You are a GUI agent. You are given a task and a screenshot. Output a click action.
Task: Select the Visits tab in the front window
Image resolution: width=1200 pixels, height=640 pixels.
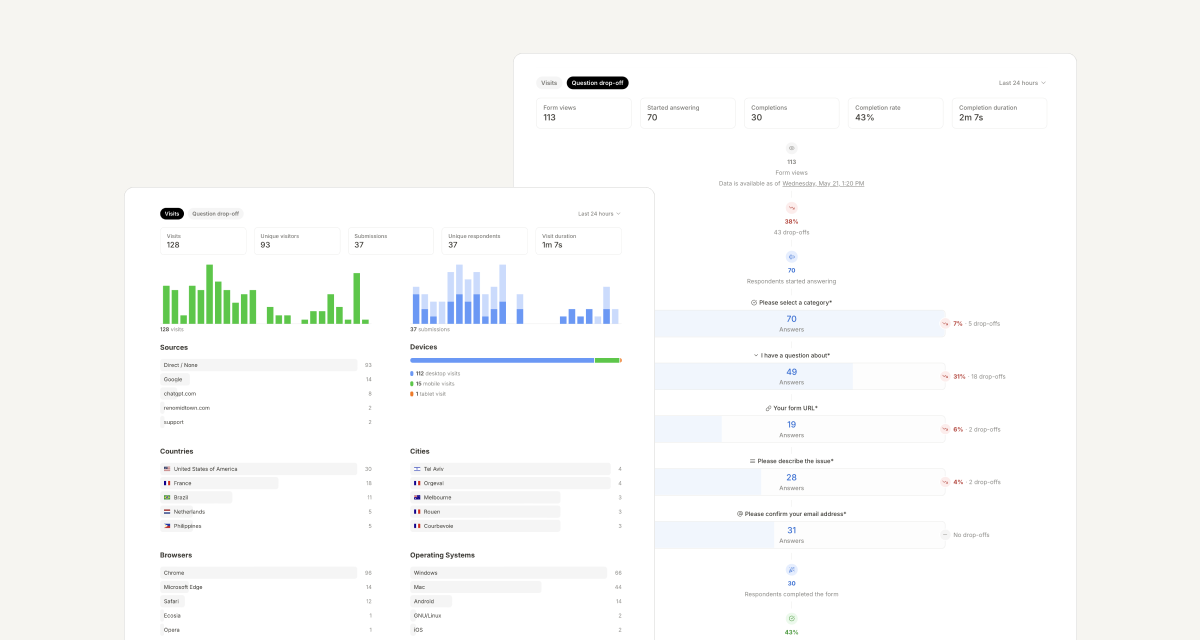click(x=172, y=213)
